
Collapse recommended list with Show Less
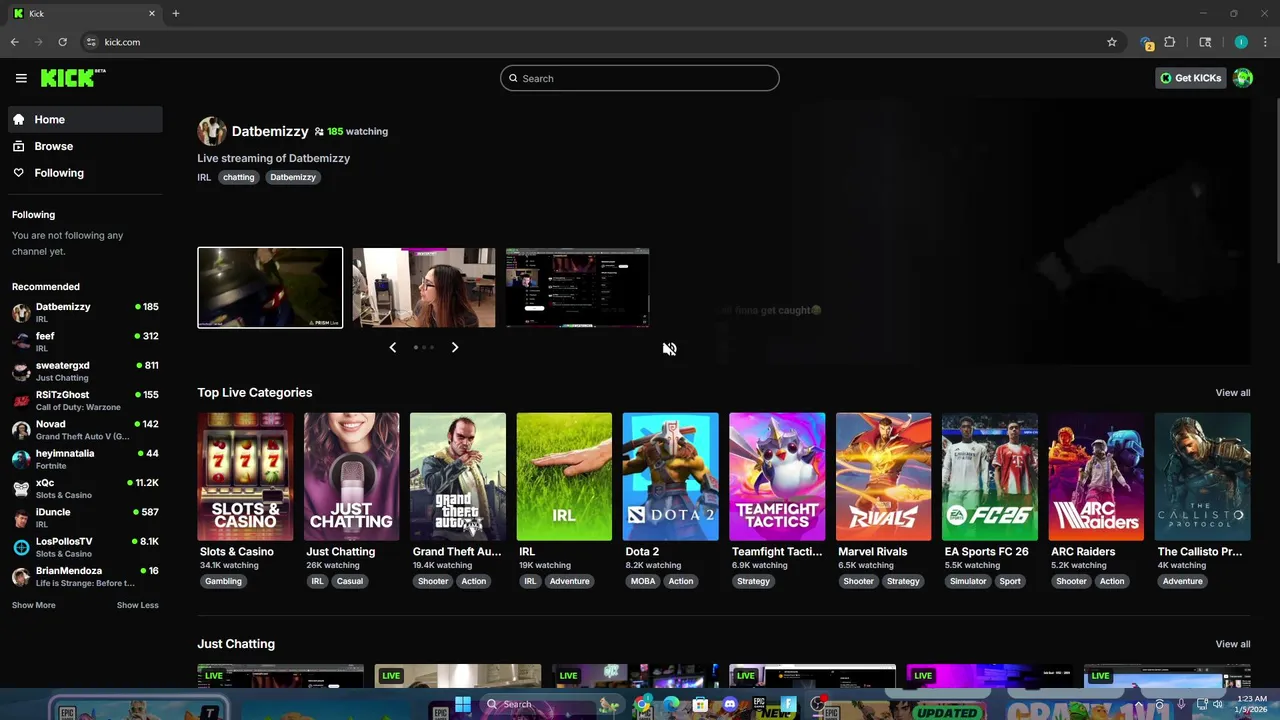138,605
